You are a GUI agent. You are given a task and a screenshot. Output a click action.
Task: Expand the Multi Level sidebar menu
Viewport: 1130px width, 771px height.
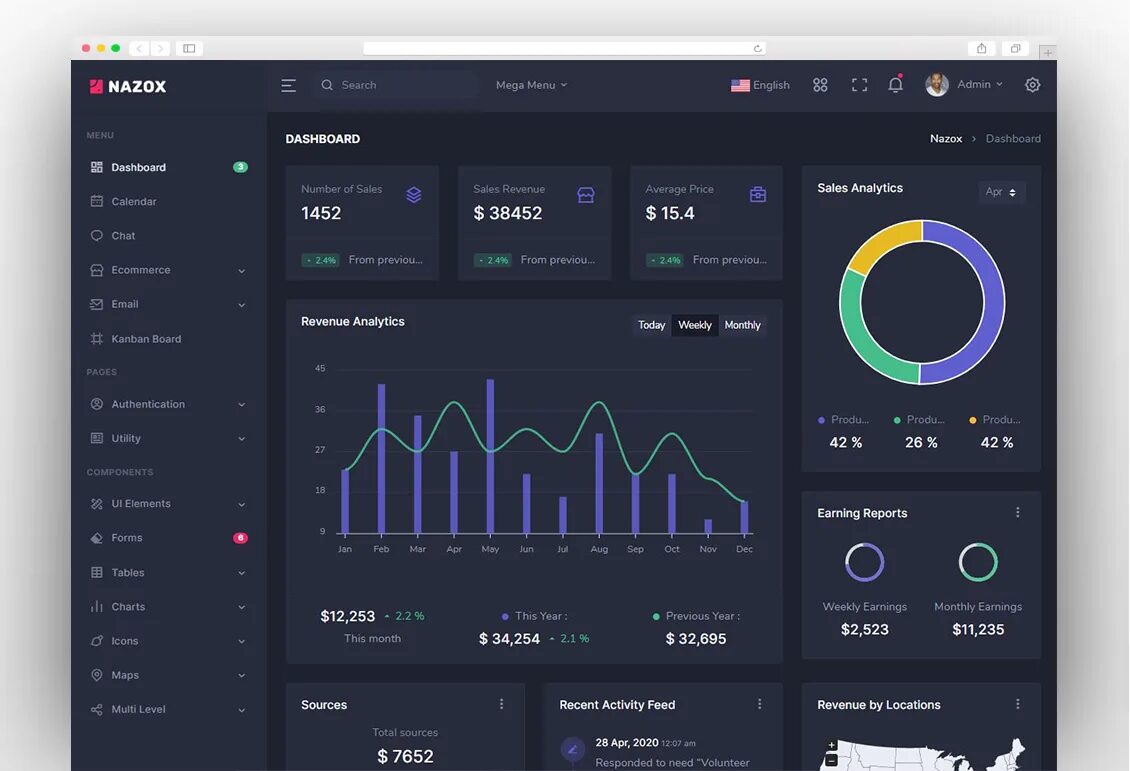pyautogui.click(x=167, y=709)
